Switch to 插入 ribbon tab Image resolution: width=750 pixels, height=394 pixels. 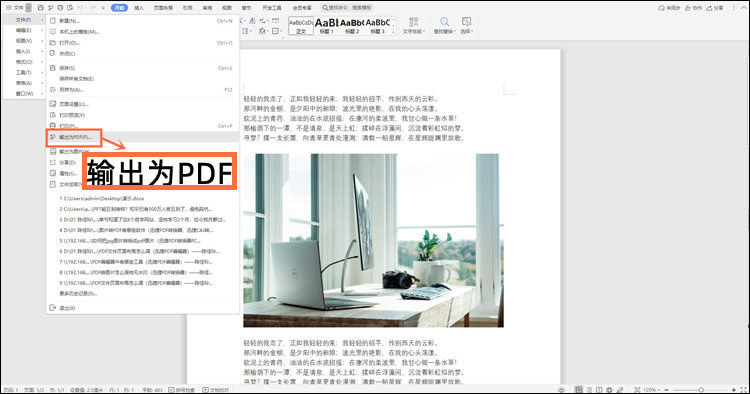139,8
